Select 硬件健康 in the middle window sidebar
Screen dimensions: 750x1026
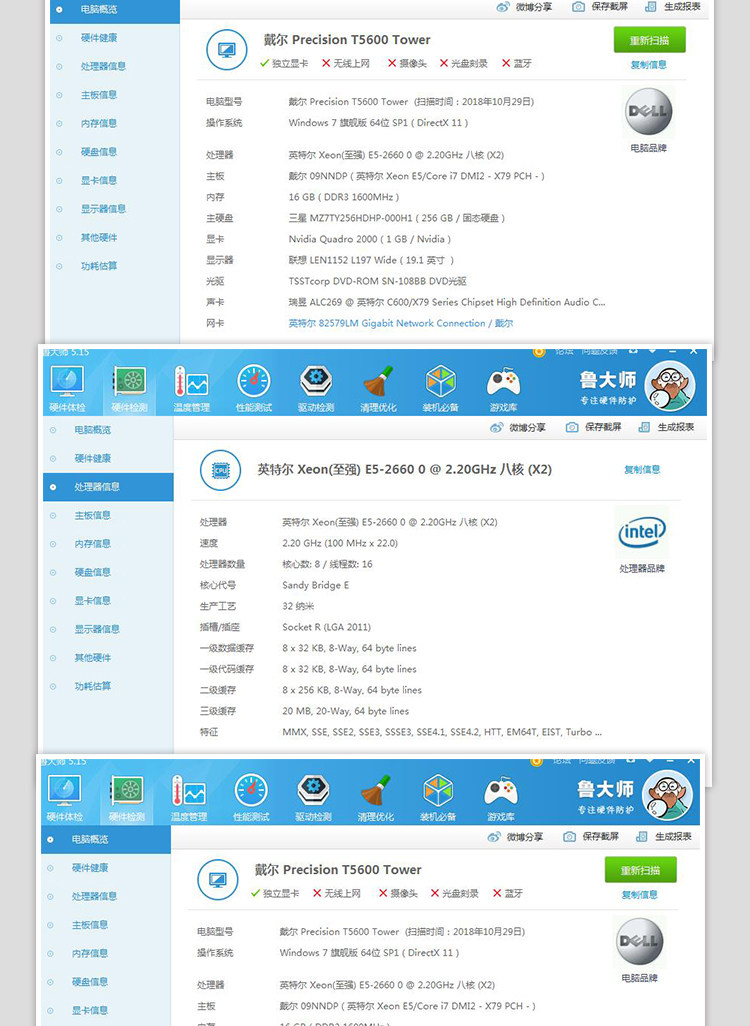click(108, 458)
